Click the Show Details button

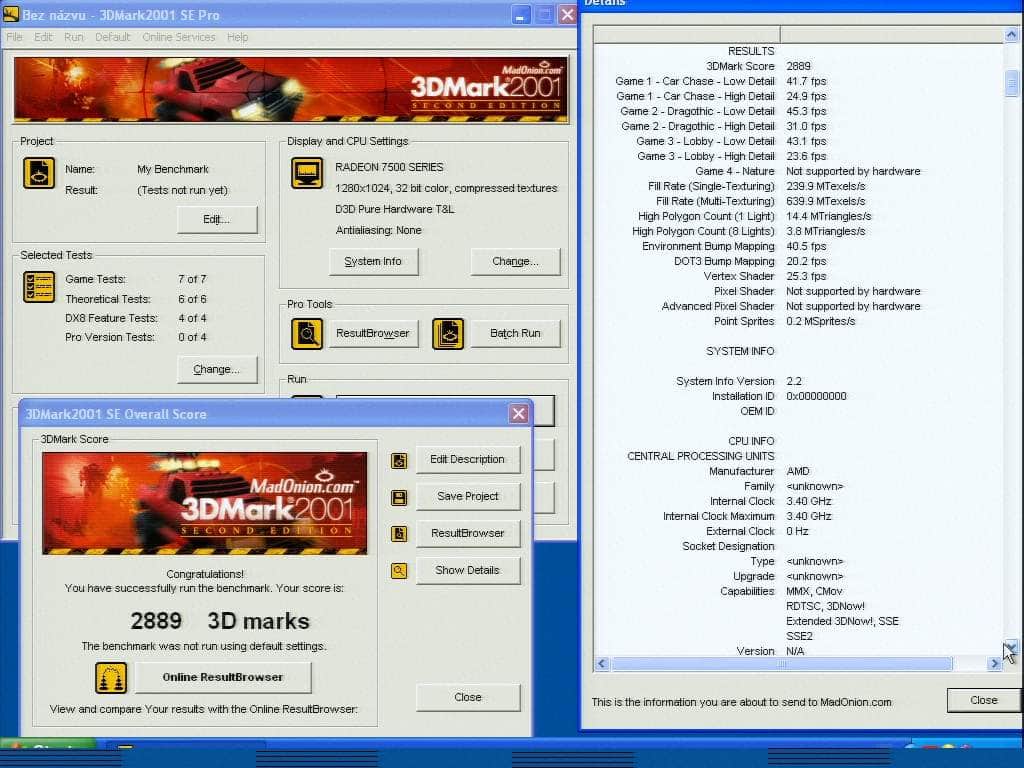pos(468,570)
